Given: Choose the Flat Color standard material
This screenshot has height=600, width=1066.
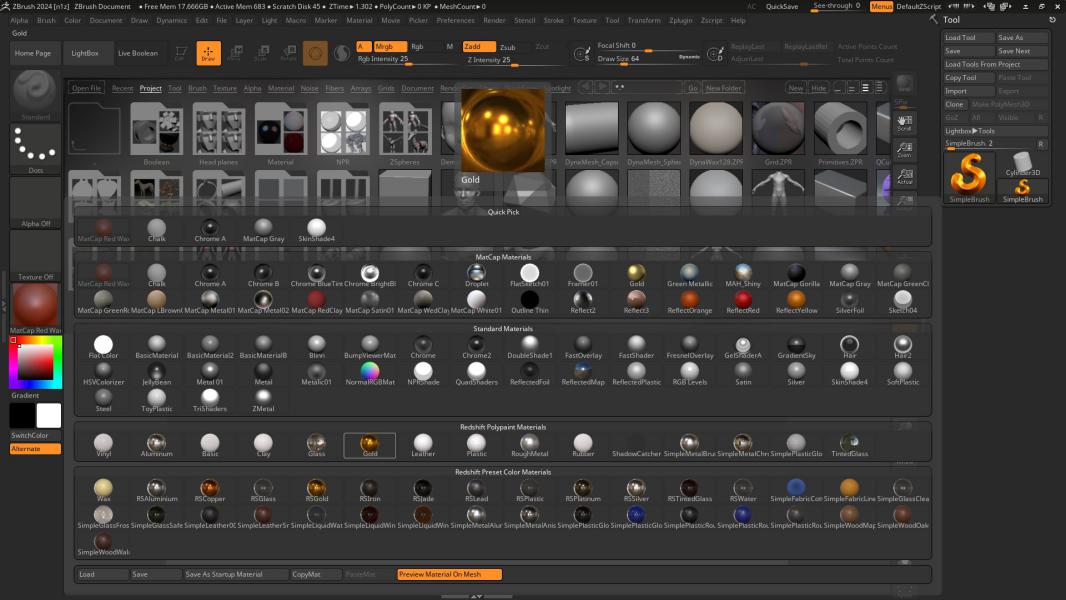Looking at the screenshot, I should [x=103, y=347].
